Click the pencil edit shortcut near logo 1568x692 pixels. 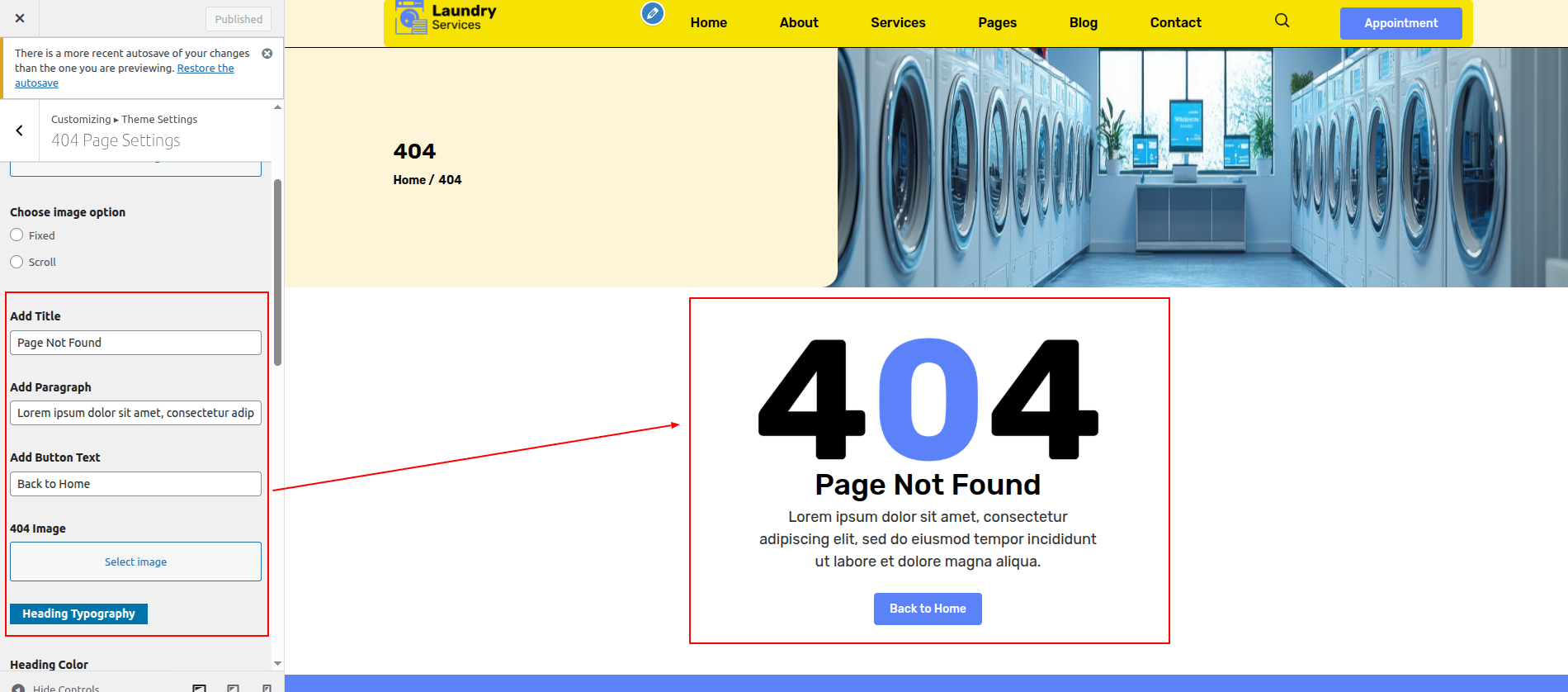pos(652,13)
